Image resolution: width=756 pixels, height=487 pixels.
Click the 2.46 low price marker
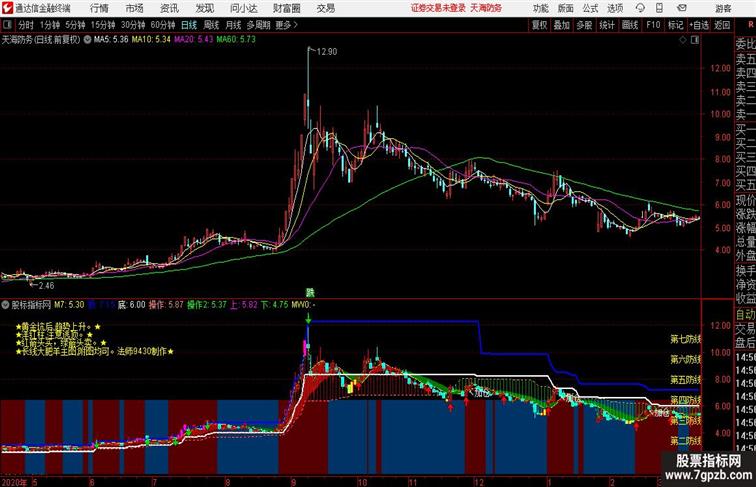[46, 285]
